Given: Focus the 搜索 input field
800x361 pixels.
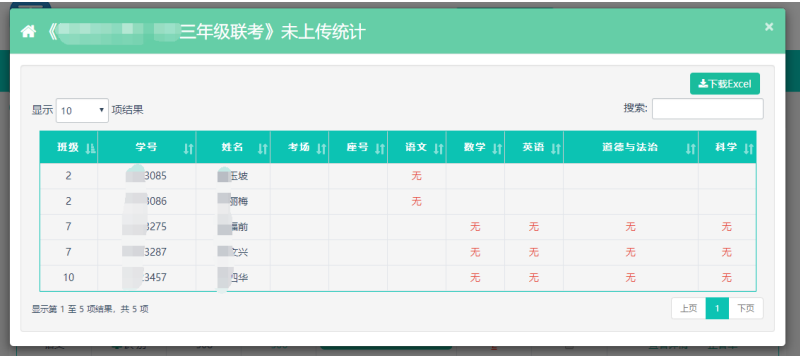Looking at the screenshot, I should click(708, 109).
